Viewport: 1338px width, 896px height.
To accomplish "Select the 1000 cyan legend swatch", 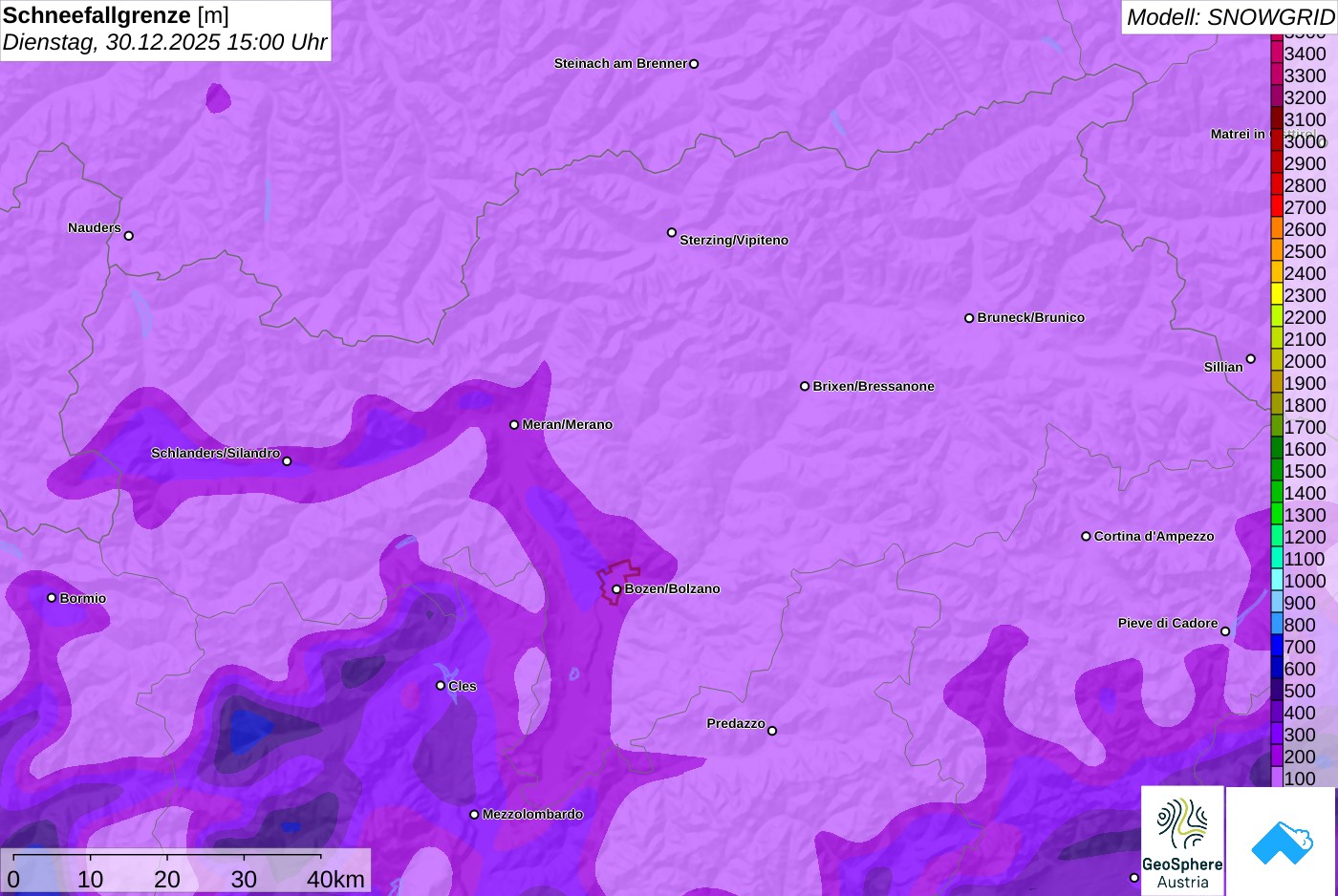I will tap(1276, 580).
